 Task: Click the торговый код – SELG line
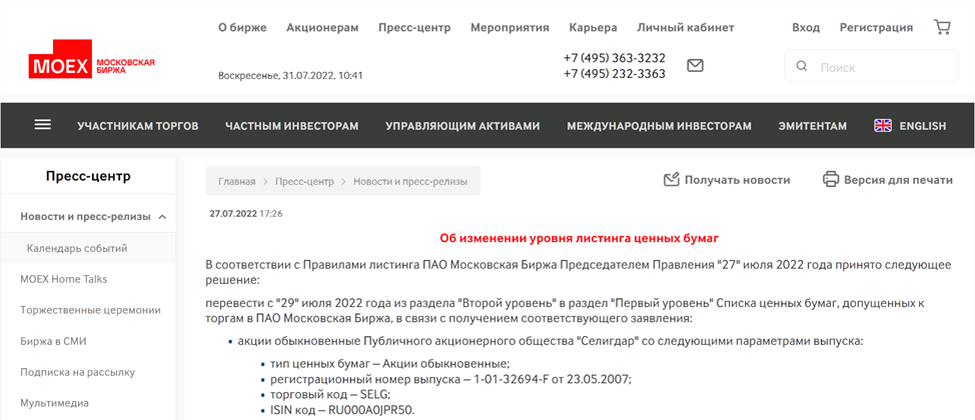330,395
